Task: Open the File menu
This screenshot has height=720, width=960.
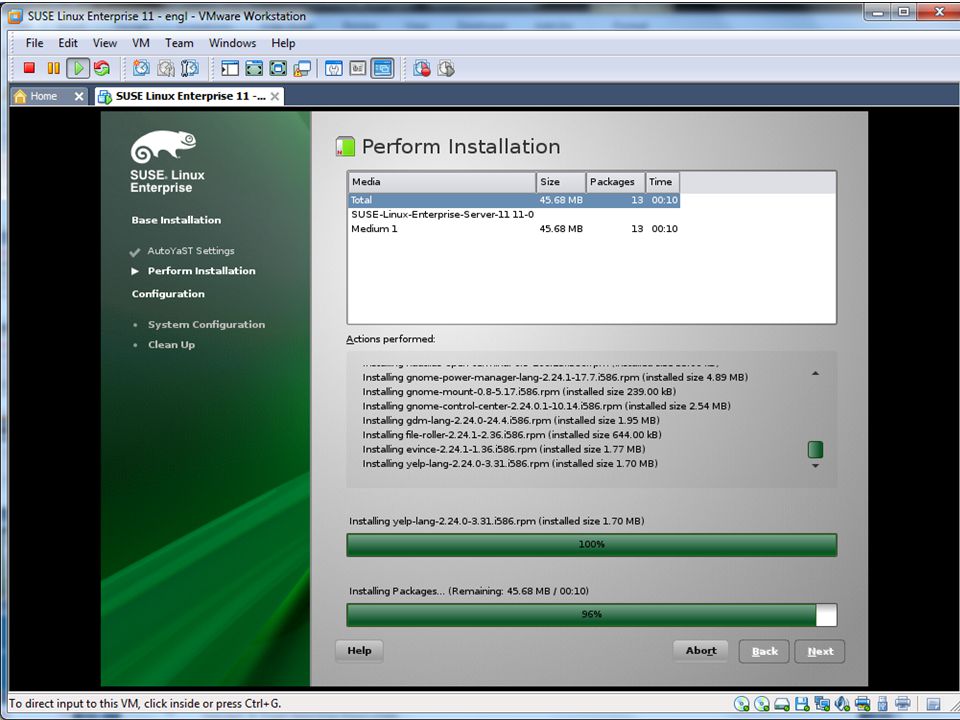Action: 34,43
